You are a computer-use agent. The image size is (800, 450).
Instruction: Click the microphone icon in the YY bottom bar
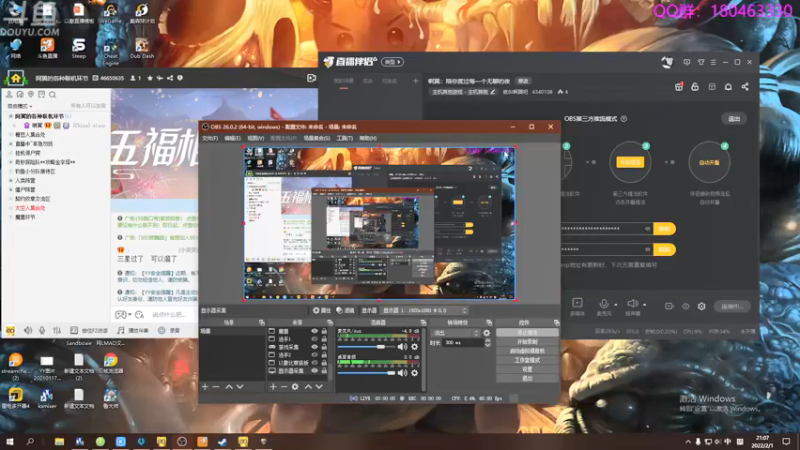[x=42, y=331]
